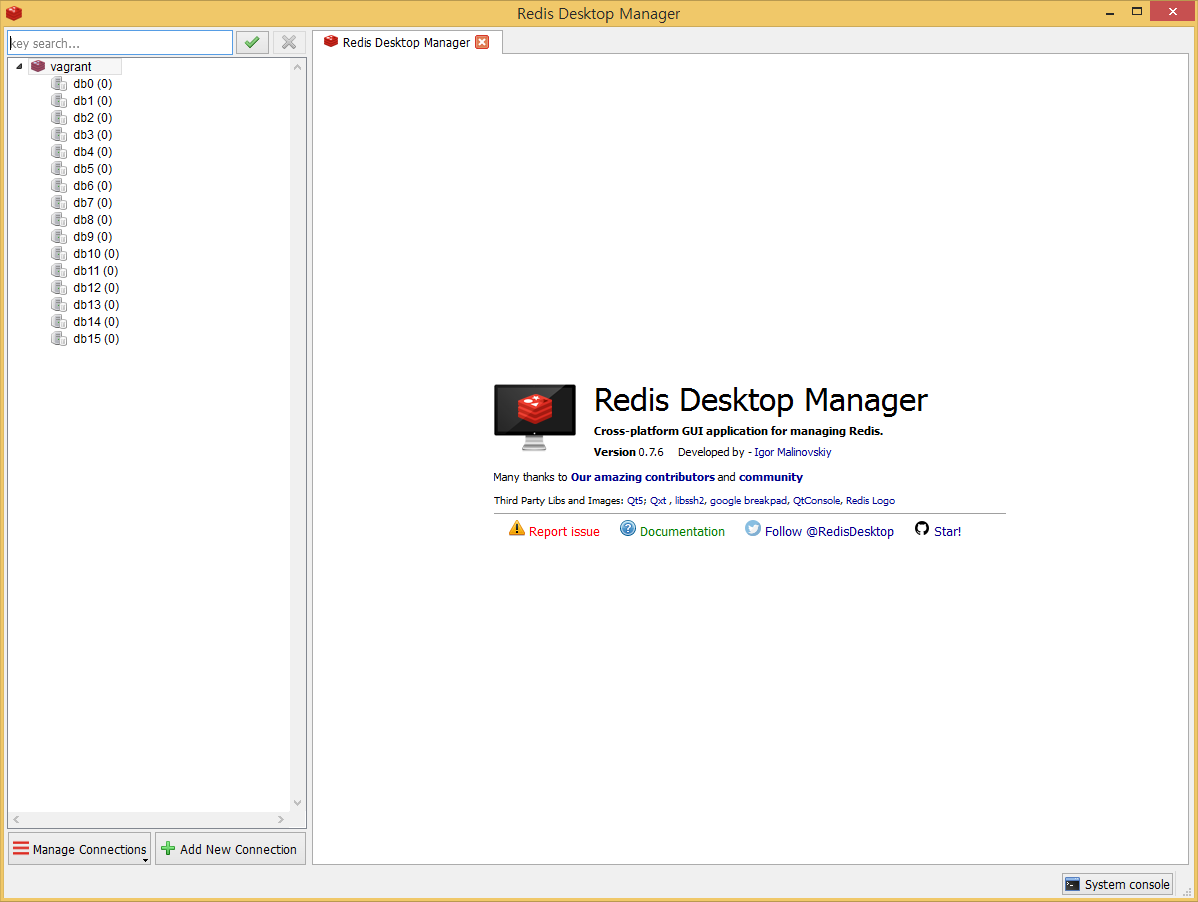
Task: Click the db10 database icon
Action: coord(59,254)
